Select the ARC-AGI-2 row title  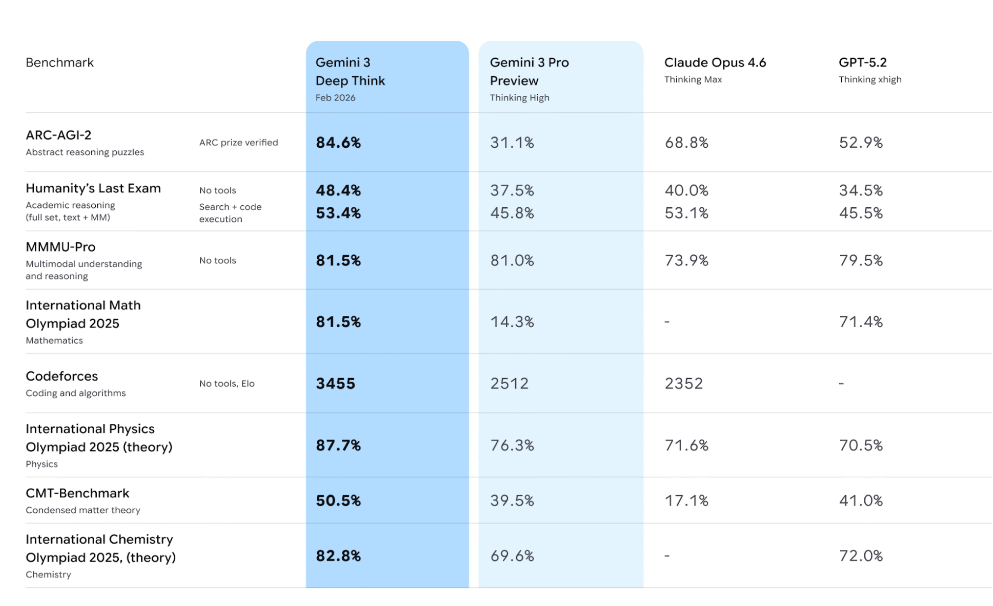60,134
